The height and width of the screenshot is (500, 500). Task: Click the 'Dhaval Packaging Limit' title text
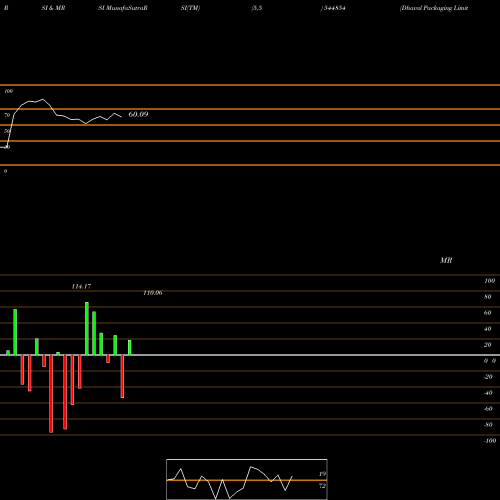coord(434,8)
